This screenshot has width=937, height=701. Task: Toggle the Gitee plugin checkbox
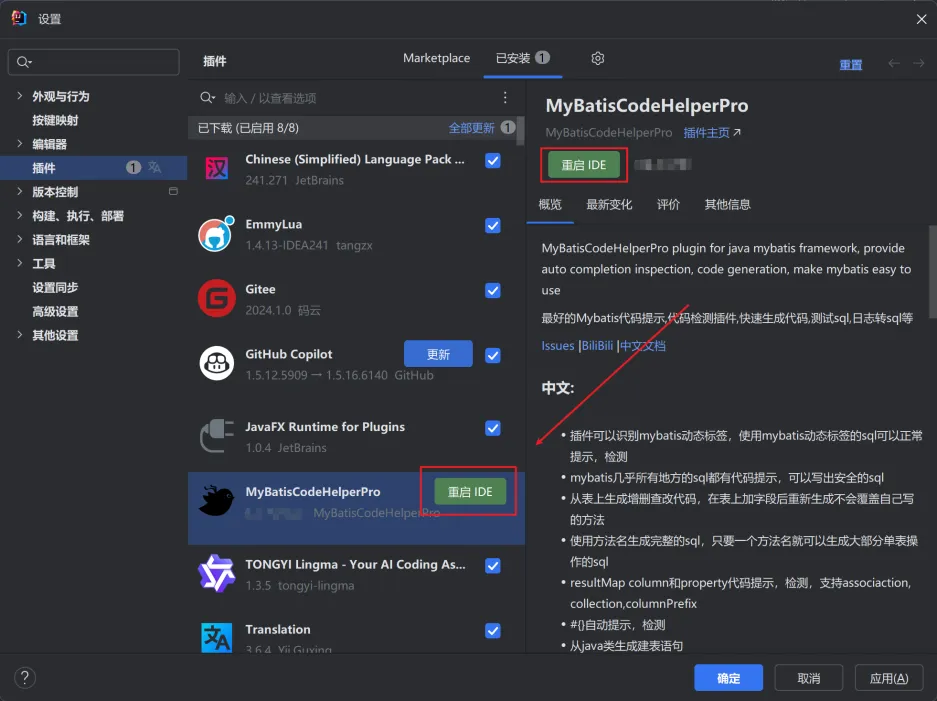[493, 290]
